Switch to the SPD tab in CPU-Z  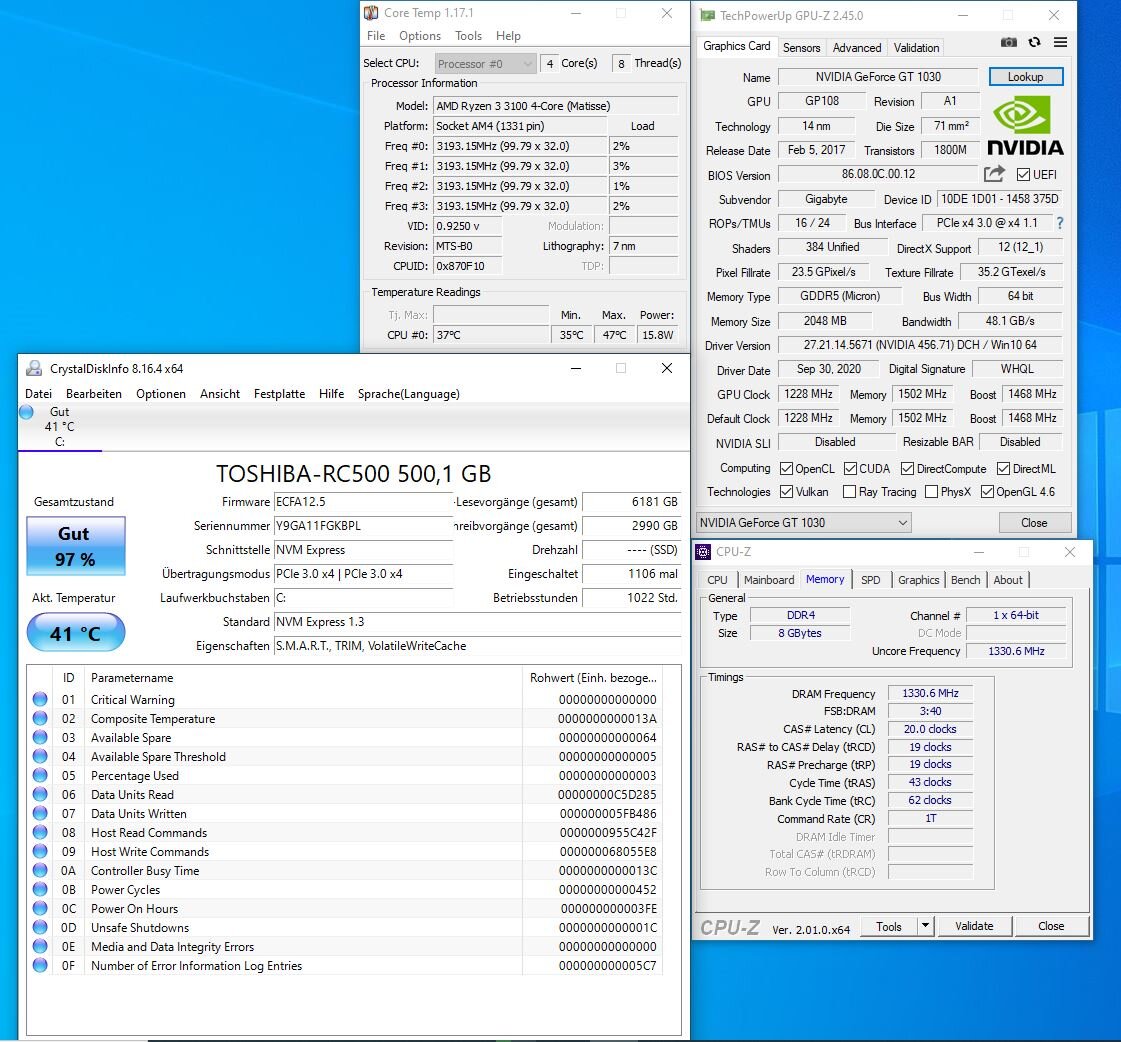click(x=870, y=579)
